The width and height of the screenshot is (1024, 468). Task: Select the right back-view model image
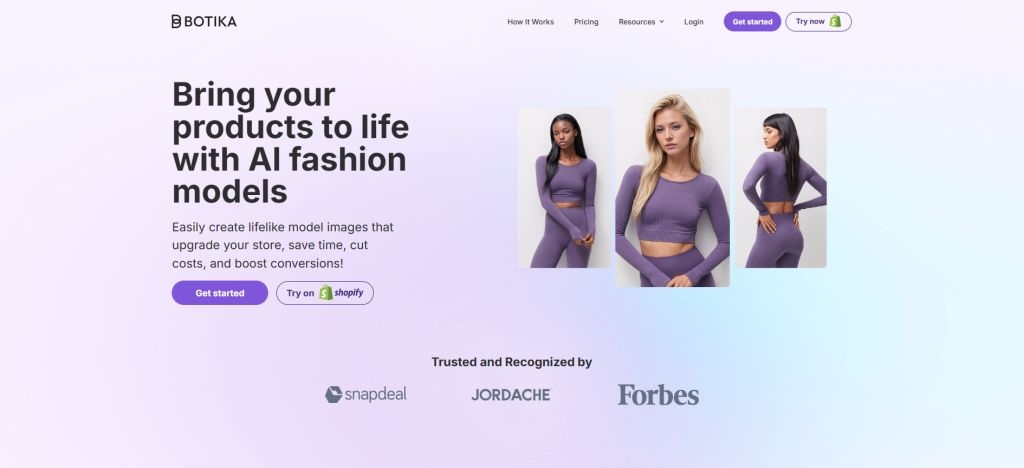point(781,188)
